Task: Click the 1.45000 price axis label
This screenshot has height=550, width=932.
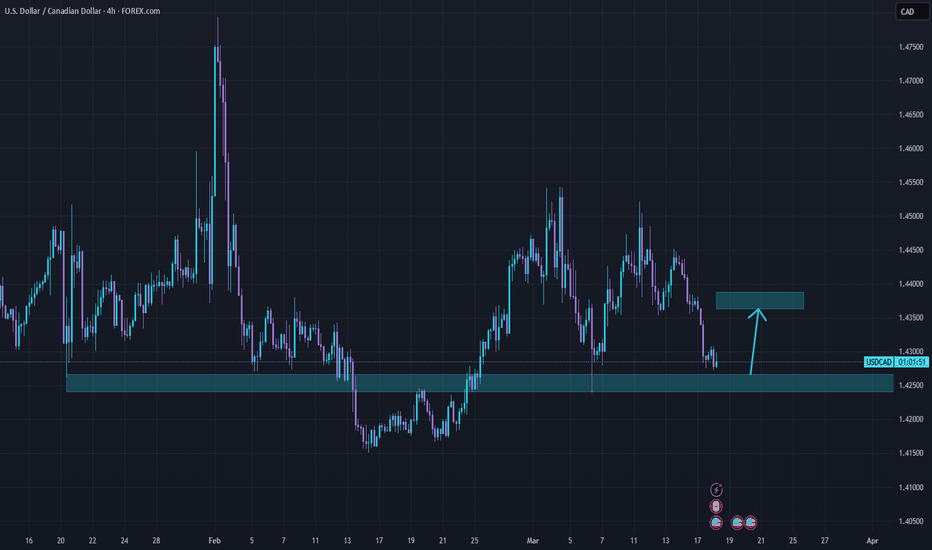Action: pos(911,216)
